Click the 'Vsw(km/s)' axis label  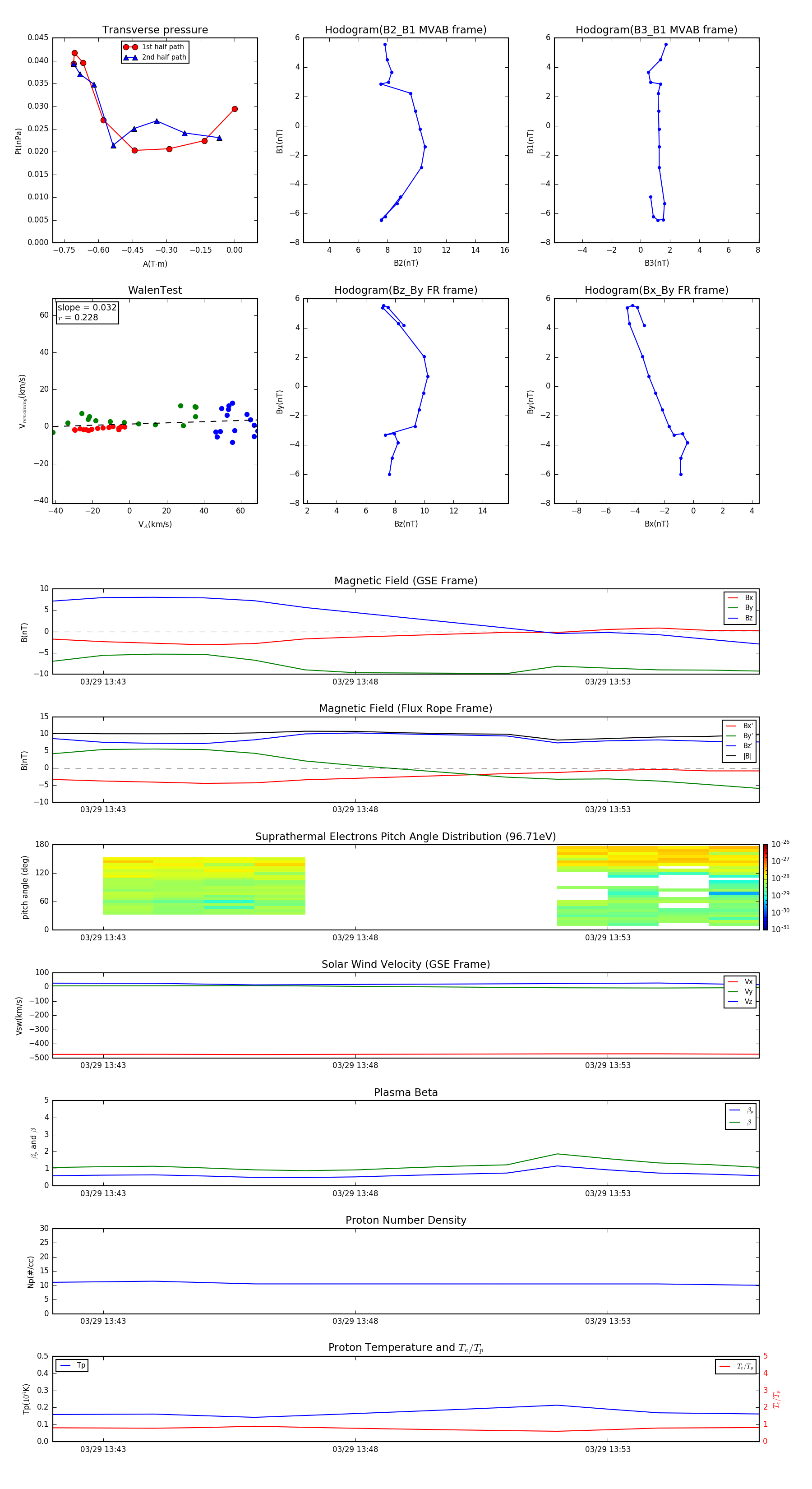[18, 1016]
